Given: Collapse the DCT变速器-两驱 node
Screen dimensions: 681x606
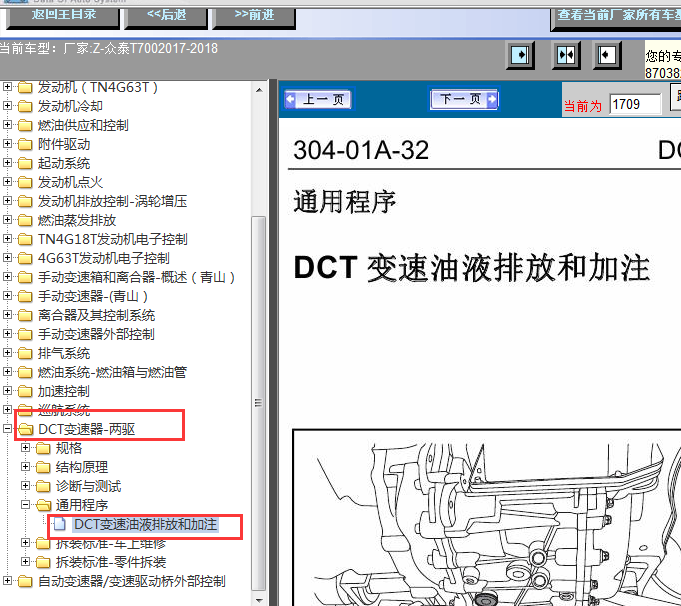Looking at the screenshot, I should (7, 429).
